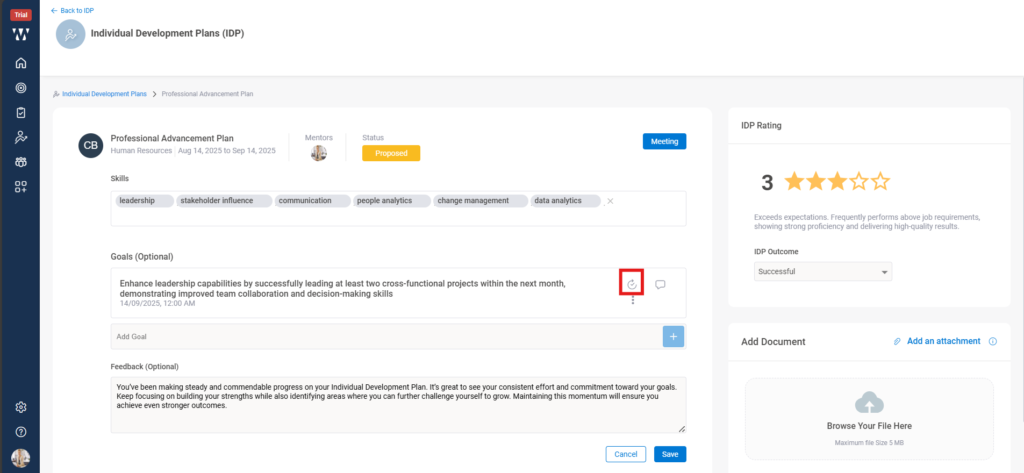Viewport: 1024px width, 473px height.
Task: Open the Goals target icon in sidebar
Action: (21, 88)
